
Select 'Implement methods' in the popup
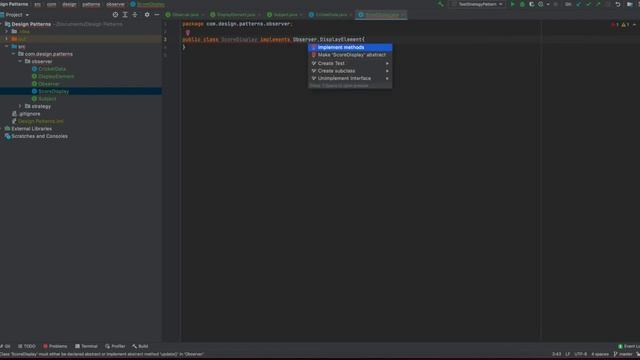[350, 47]
